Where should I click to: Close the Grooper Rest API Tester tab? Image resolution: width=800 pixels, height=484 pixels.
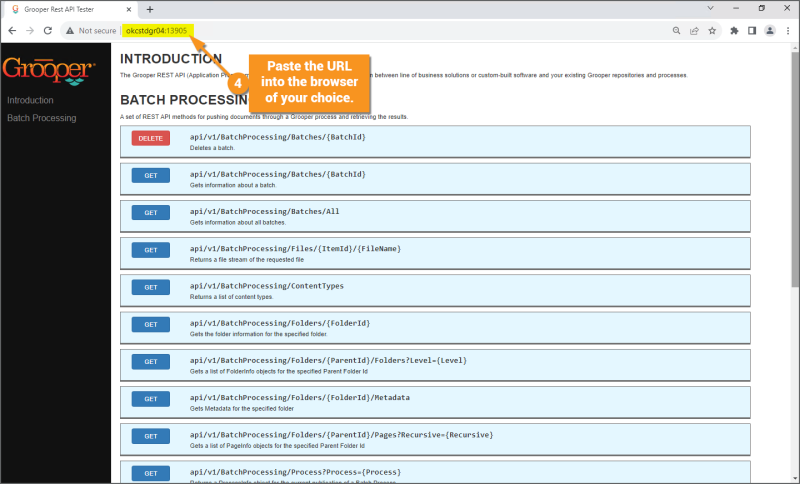tap(129, 9)
